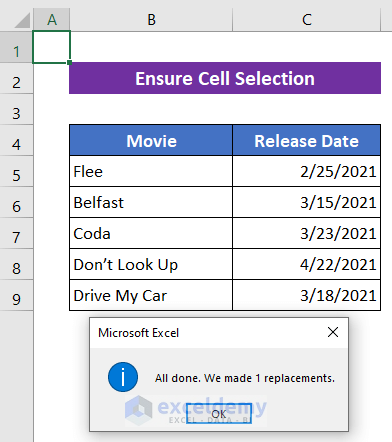Screen dimensions: 392x442
Task: Click the date 3/23/2021 cell
Action: [x=306, y=233]
